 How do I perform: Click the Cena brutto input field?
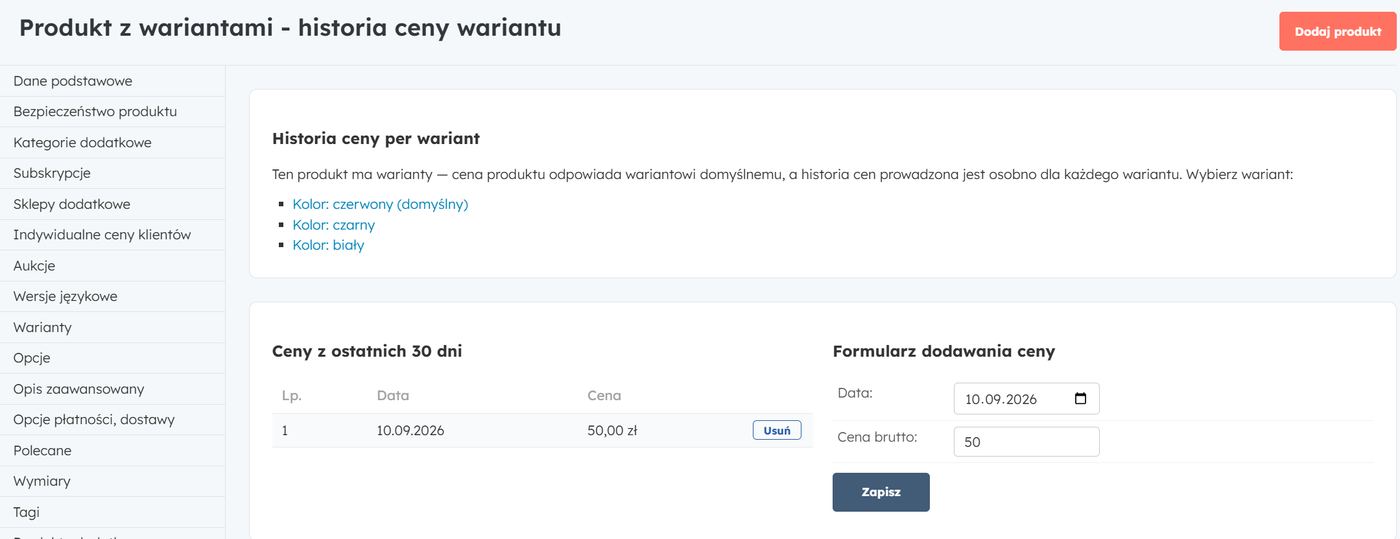[x=1026, y=441]
